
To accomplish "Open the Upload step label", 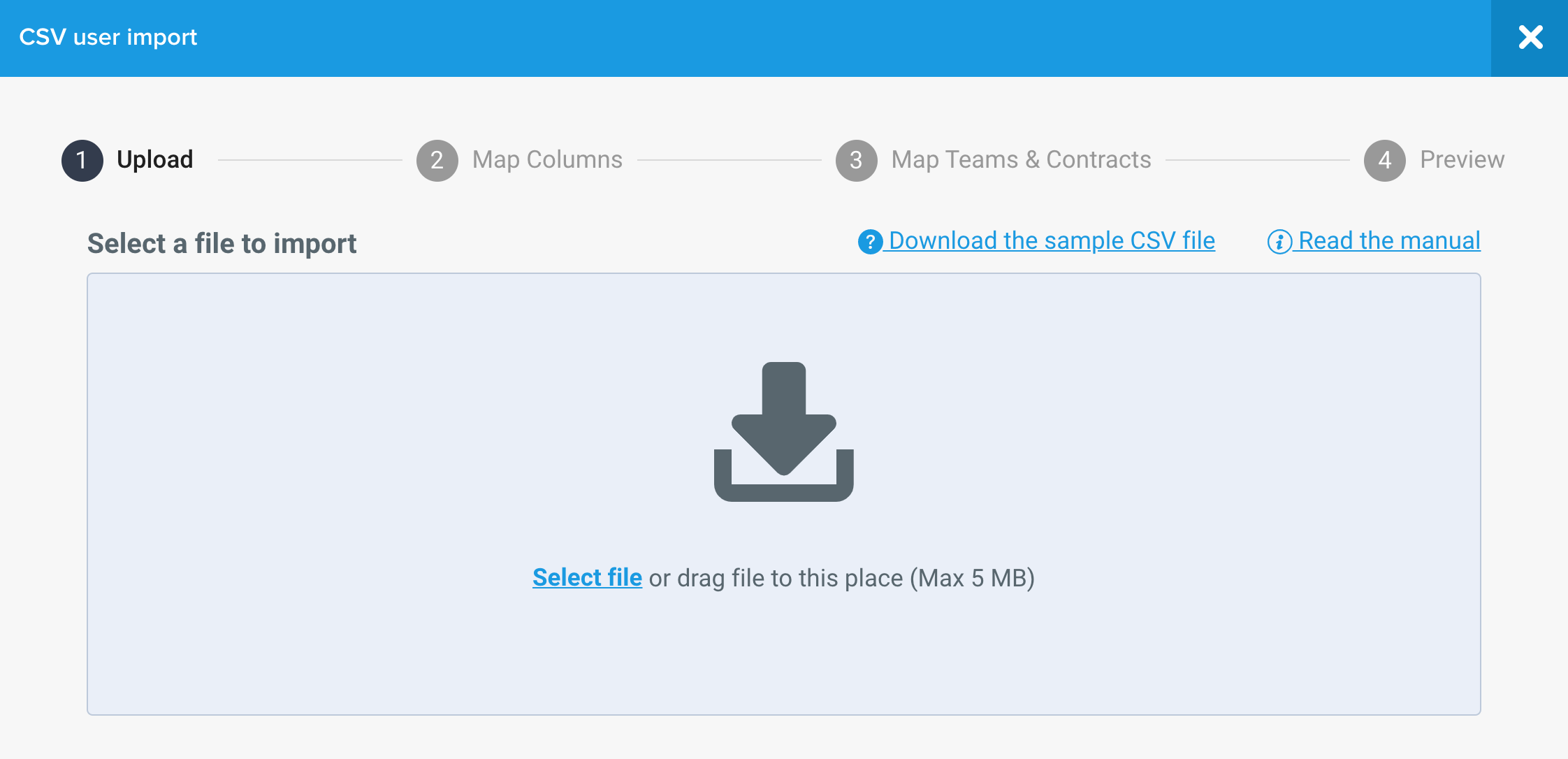I will point(155,159).
